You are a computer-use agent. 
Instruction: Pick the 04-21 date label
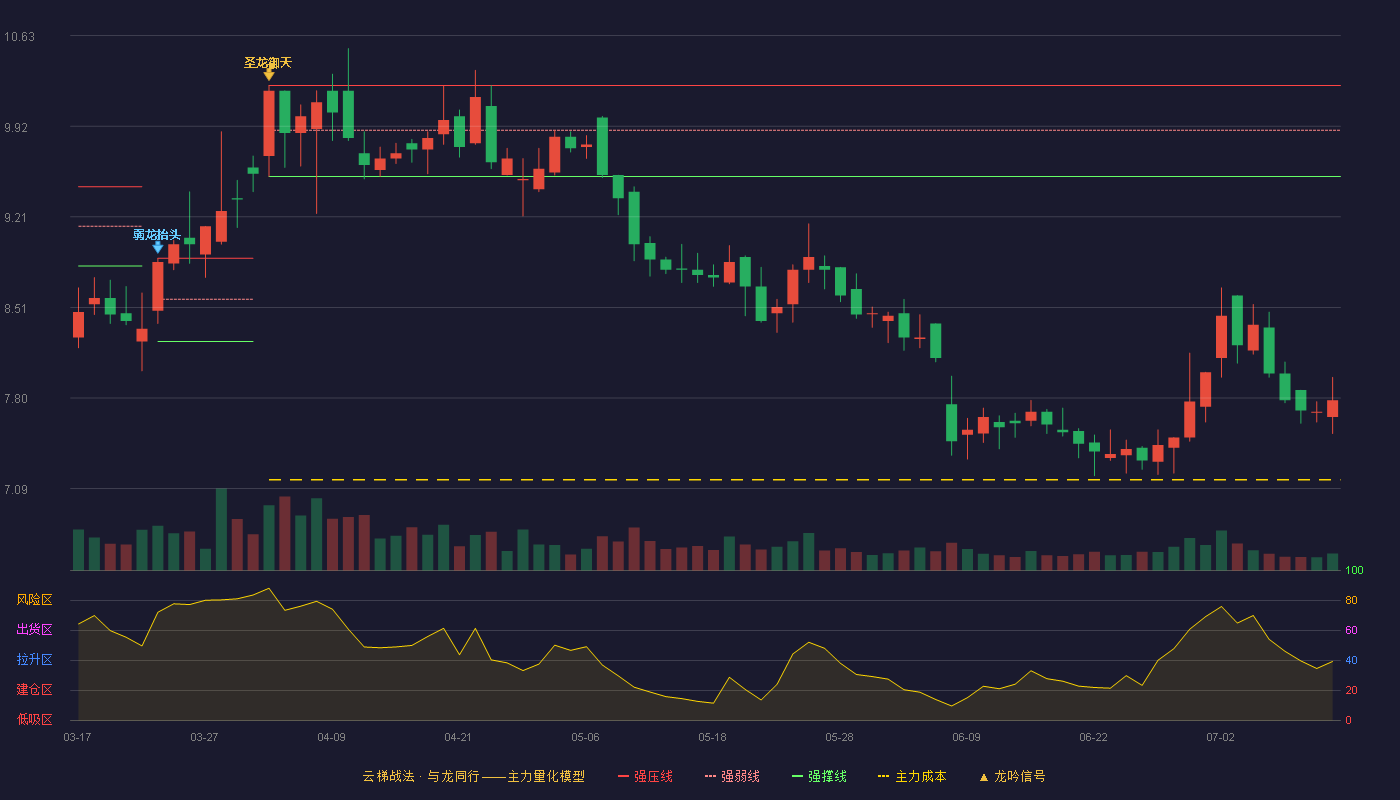pos(458,737)
